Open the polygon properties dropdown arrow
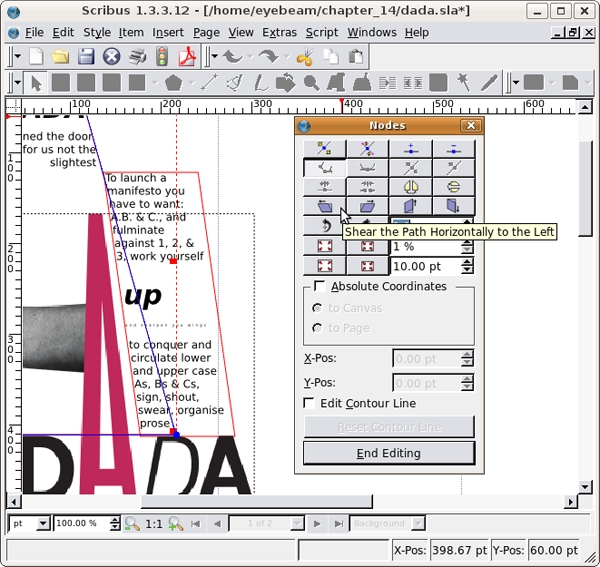This screenshot has width=600, height=567. [191, 83]
